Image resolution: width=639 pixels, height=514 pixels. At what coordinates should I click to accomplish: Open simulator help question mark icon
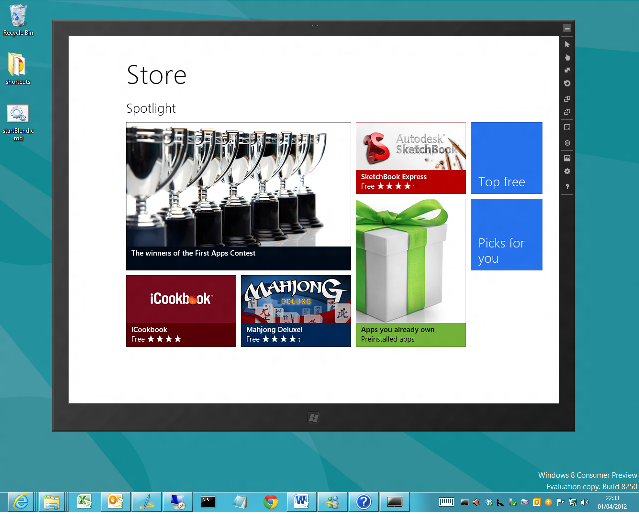(x=567, y=186)
